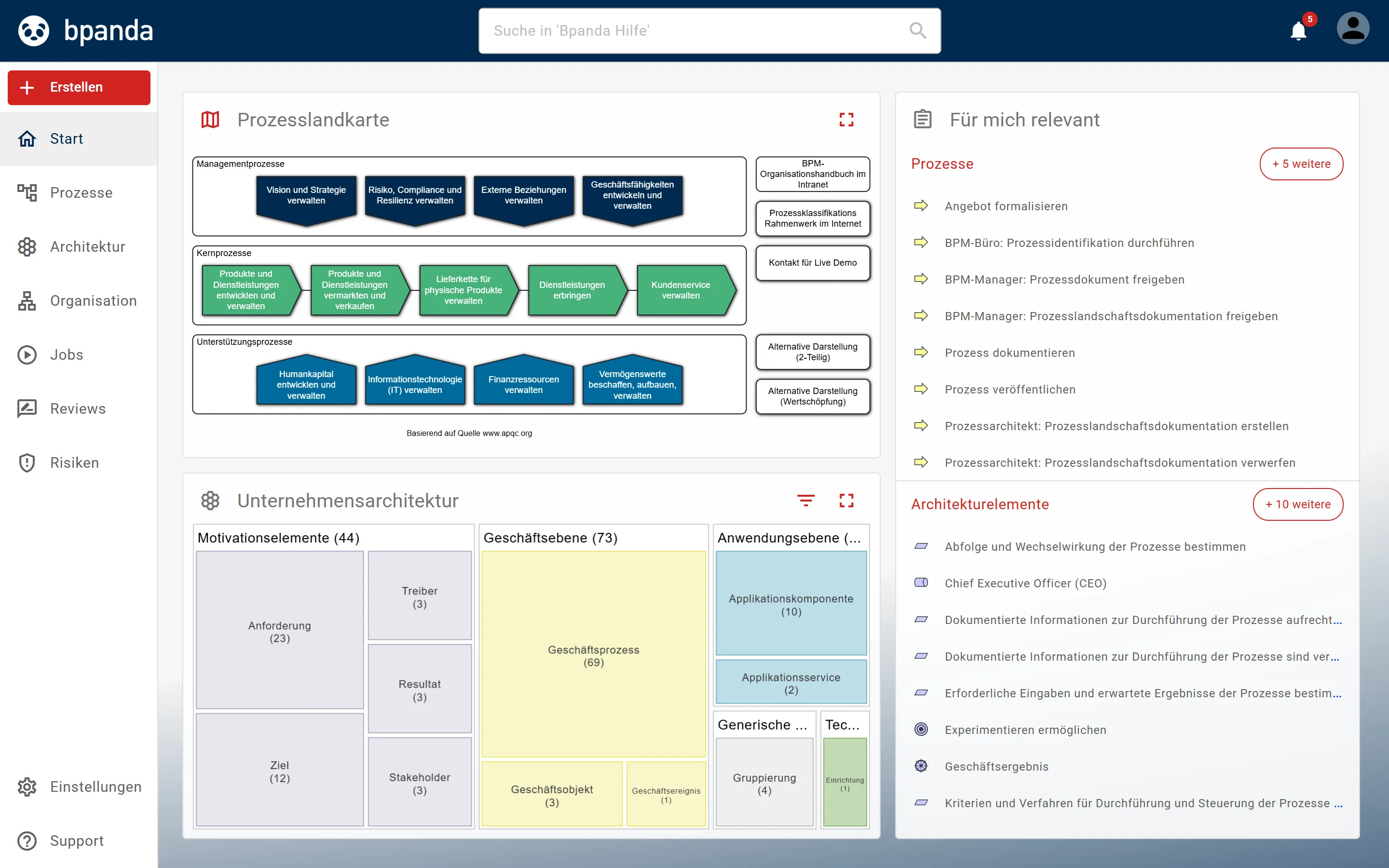
Task: Select Finanzressourcen verwalten process
Action: pos(523,381)
